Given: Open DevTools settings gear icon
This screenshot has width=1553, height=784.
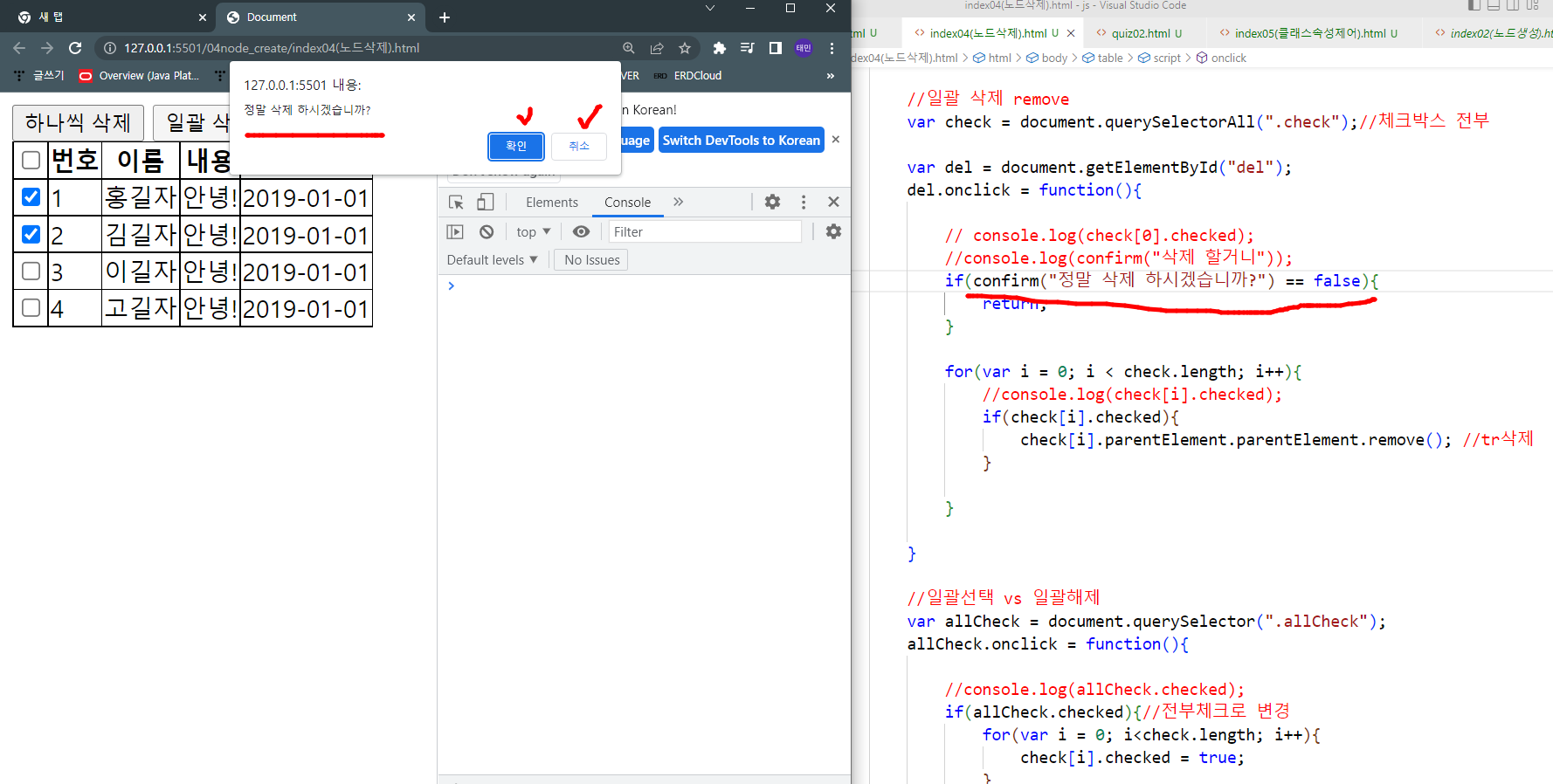Looking at the screenshot, I should point(773,202).
